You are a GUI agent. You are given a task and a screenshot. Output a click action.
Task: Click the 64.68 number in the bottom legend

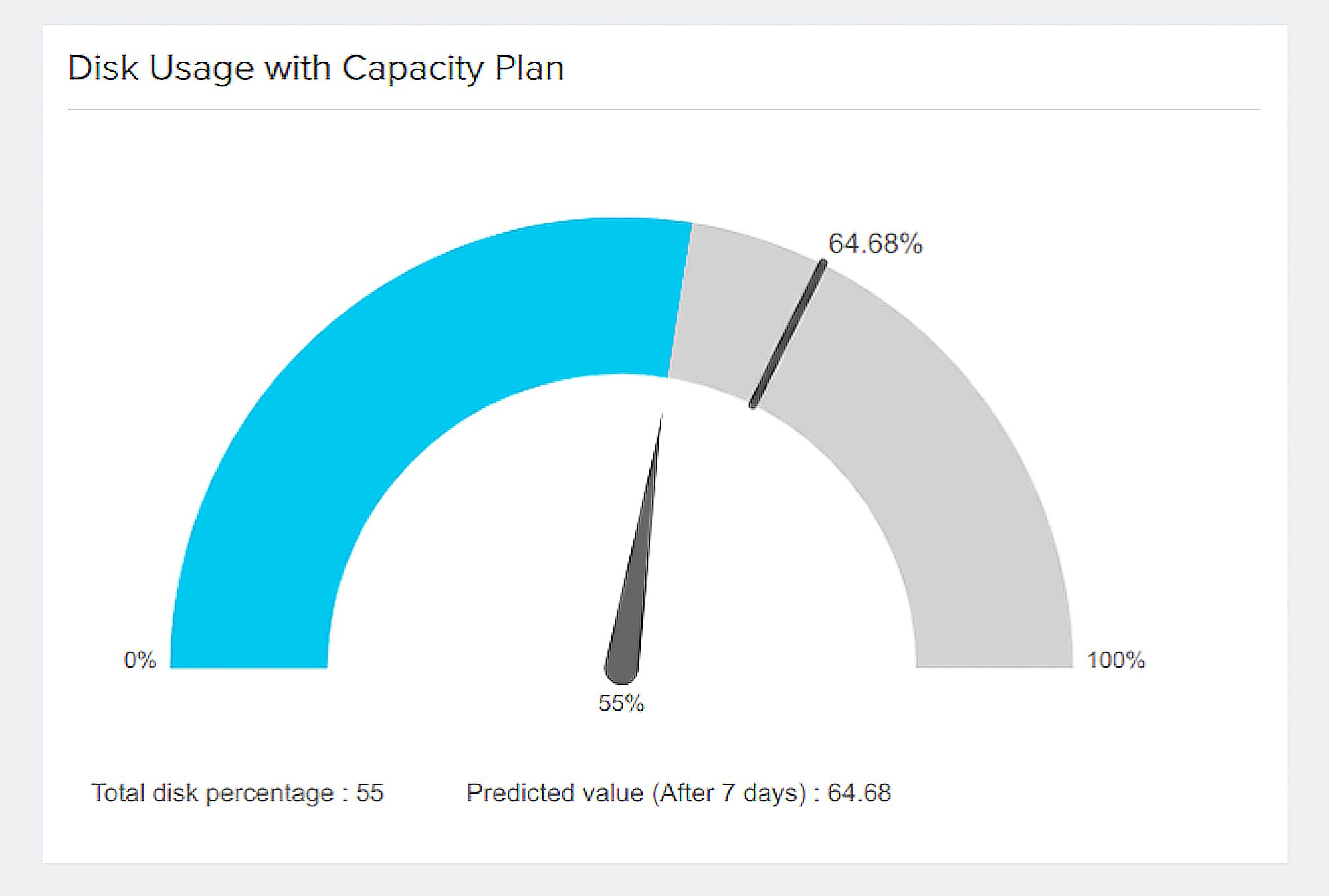click(x=859, y=792)
